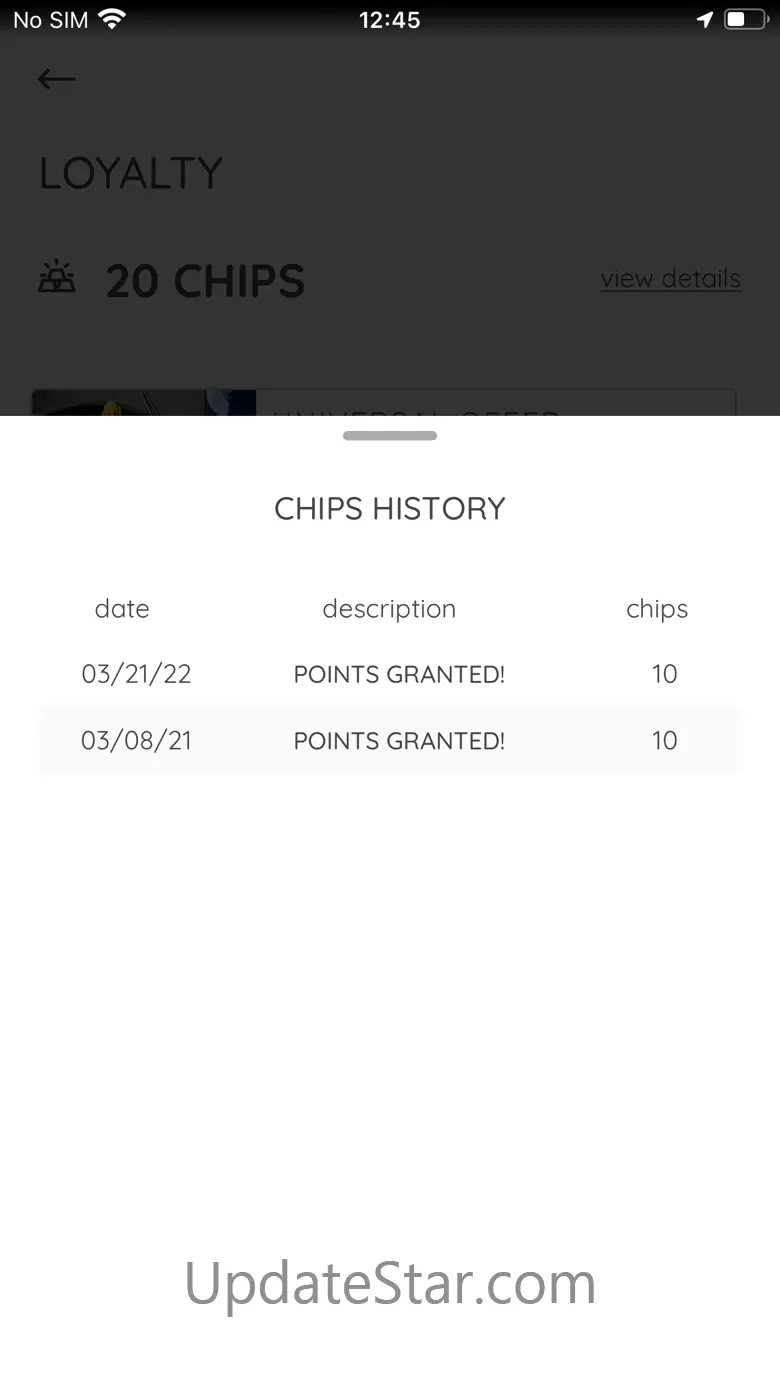Tap the 03/08/21 date entry

click(x=136, y=741)
